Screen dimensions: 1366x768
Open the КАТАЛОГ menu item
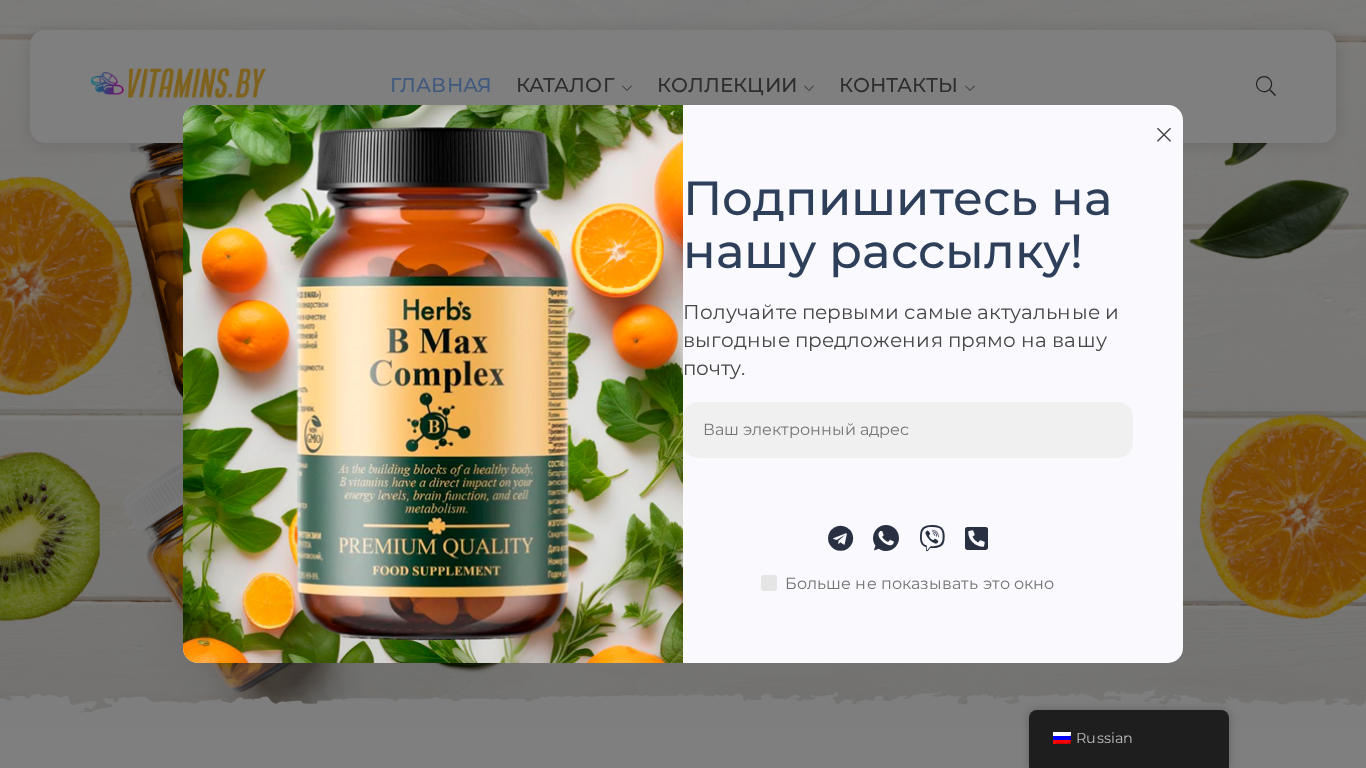point(565,86)
